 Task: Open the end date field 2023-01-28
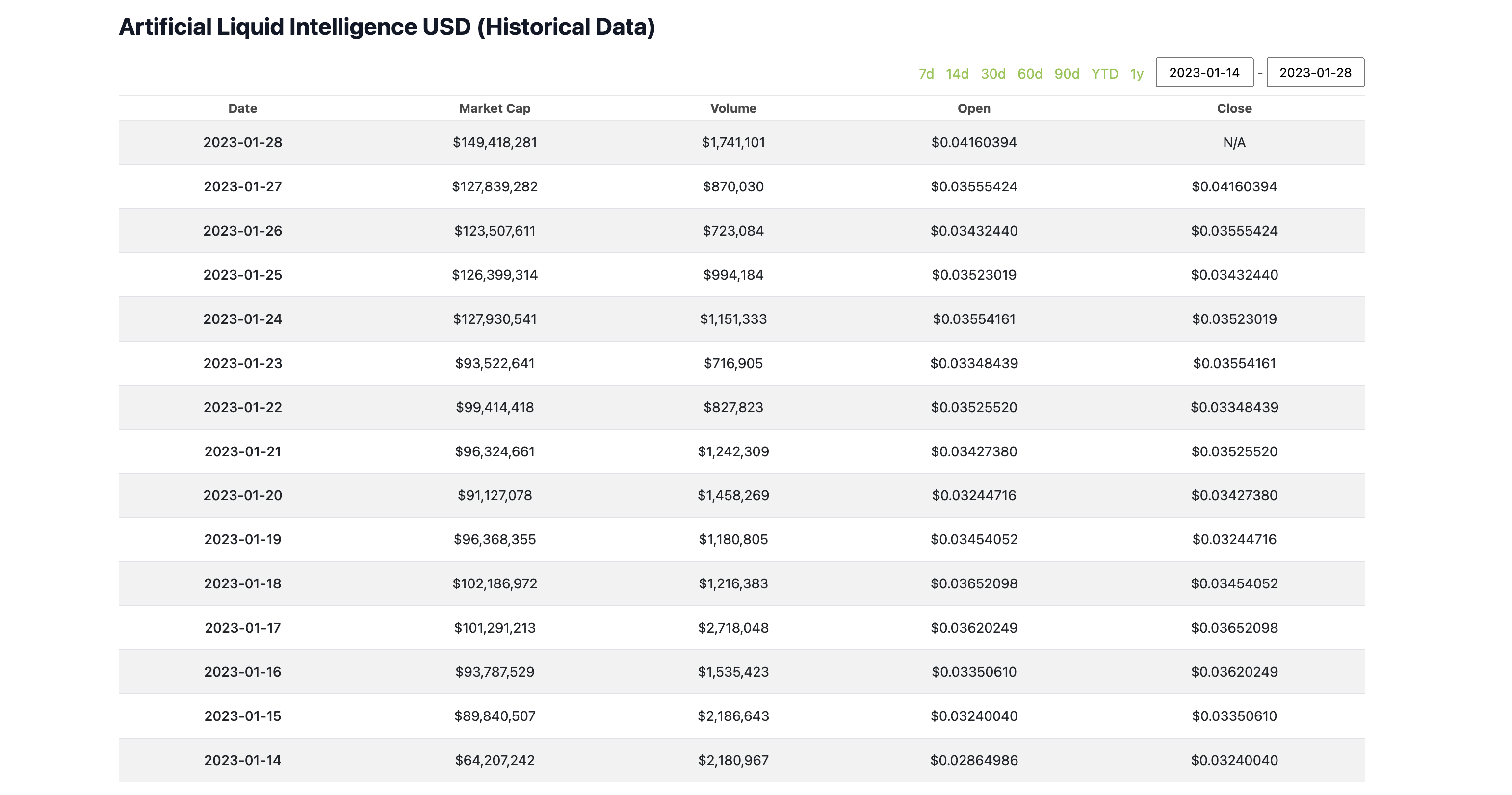(x=1315, y=73)
